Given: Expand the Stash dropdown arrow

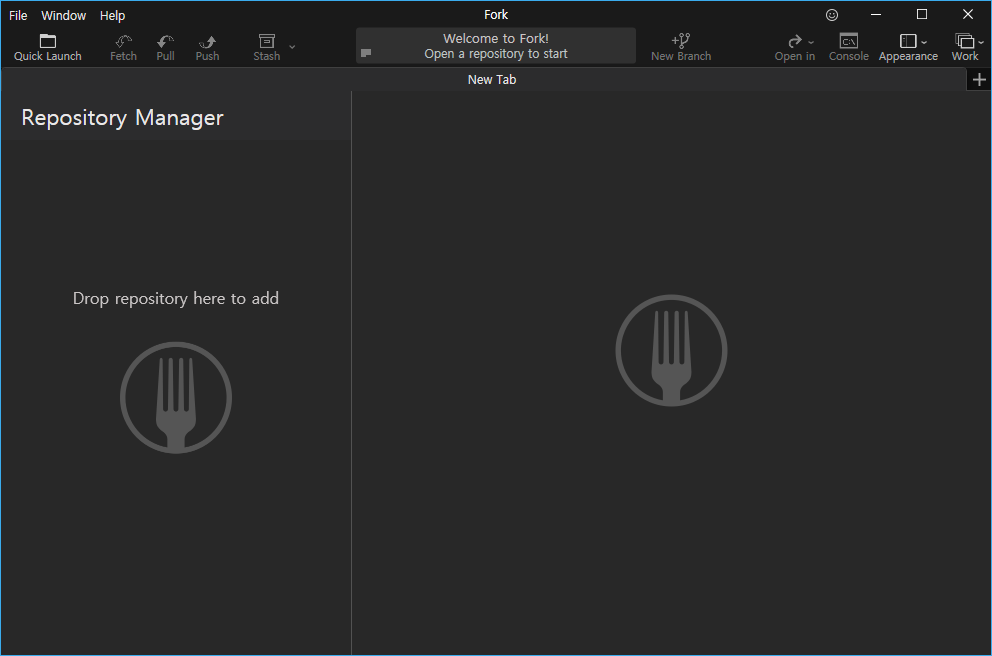Looking at the screenshot, I should [292, 46].
